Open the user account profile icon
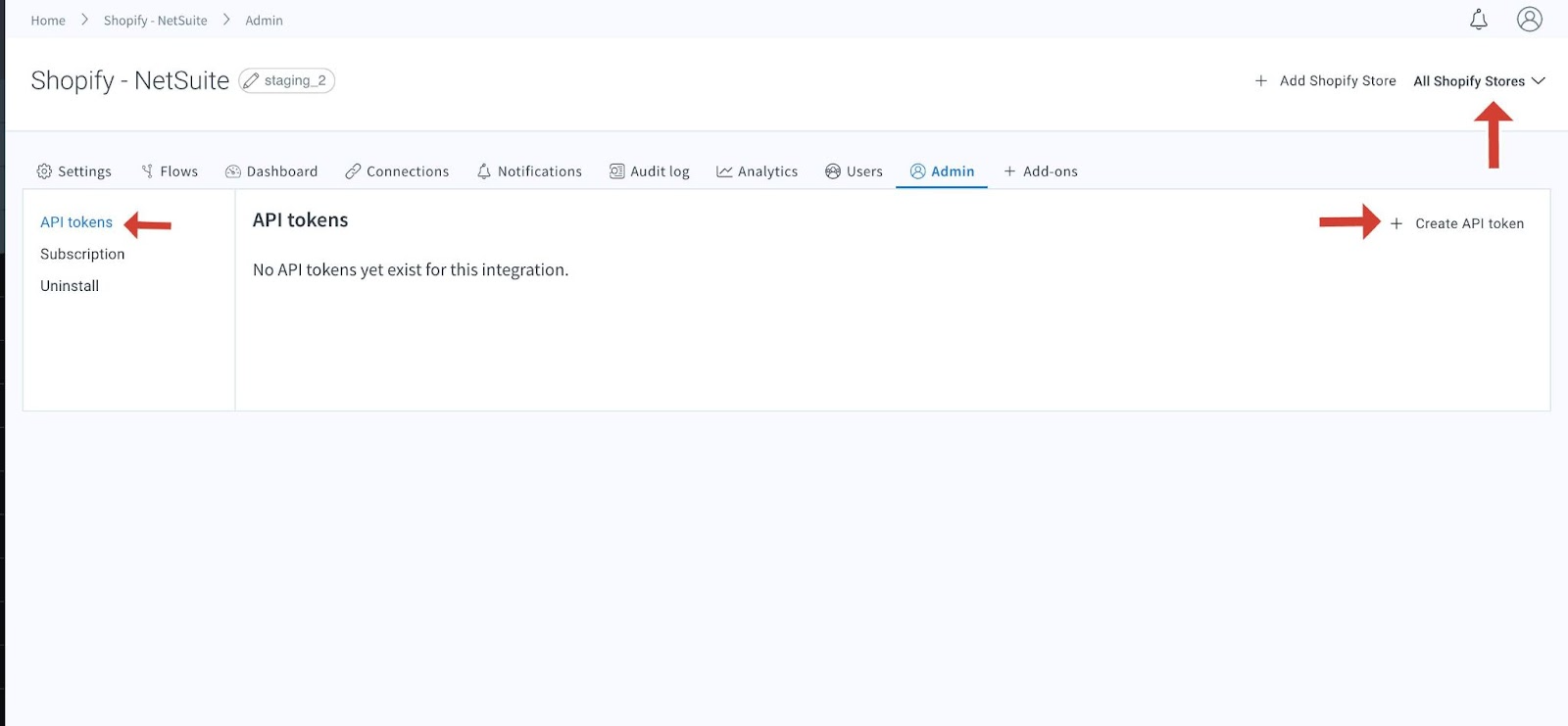This screenshot has width=1568, height=726. (1530, 19)
